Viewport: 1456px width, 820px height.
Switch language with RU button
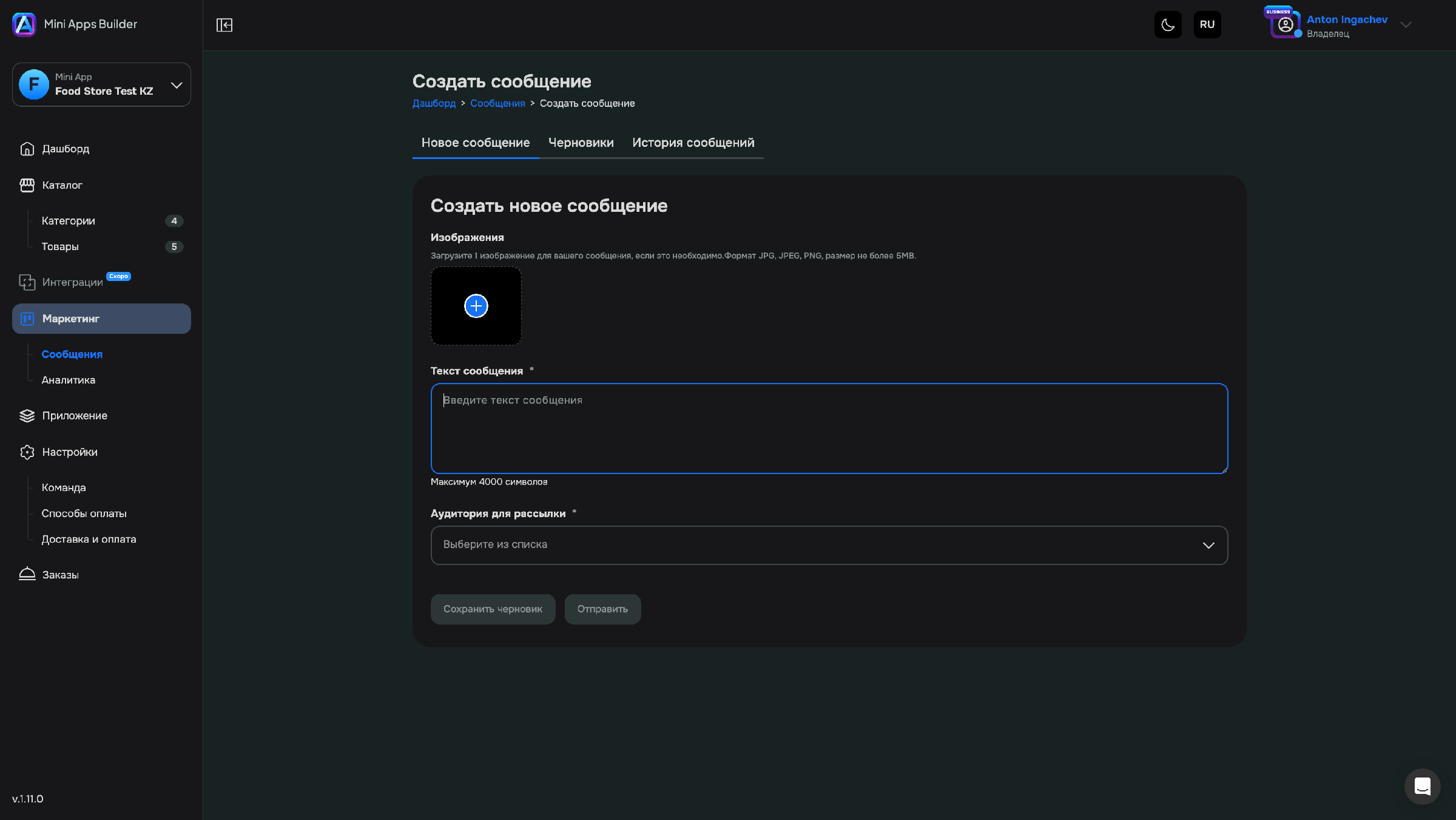1207,25
